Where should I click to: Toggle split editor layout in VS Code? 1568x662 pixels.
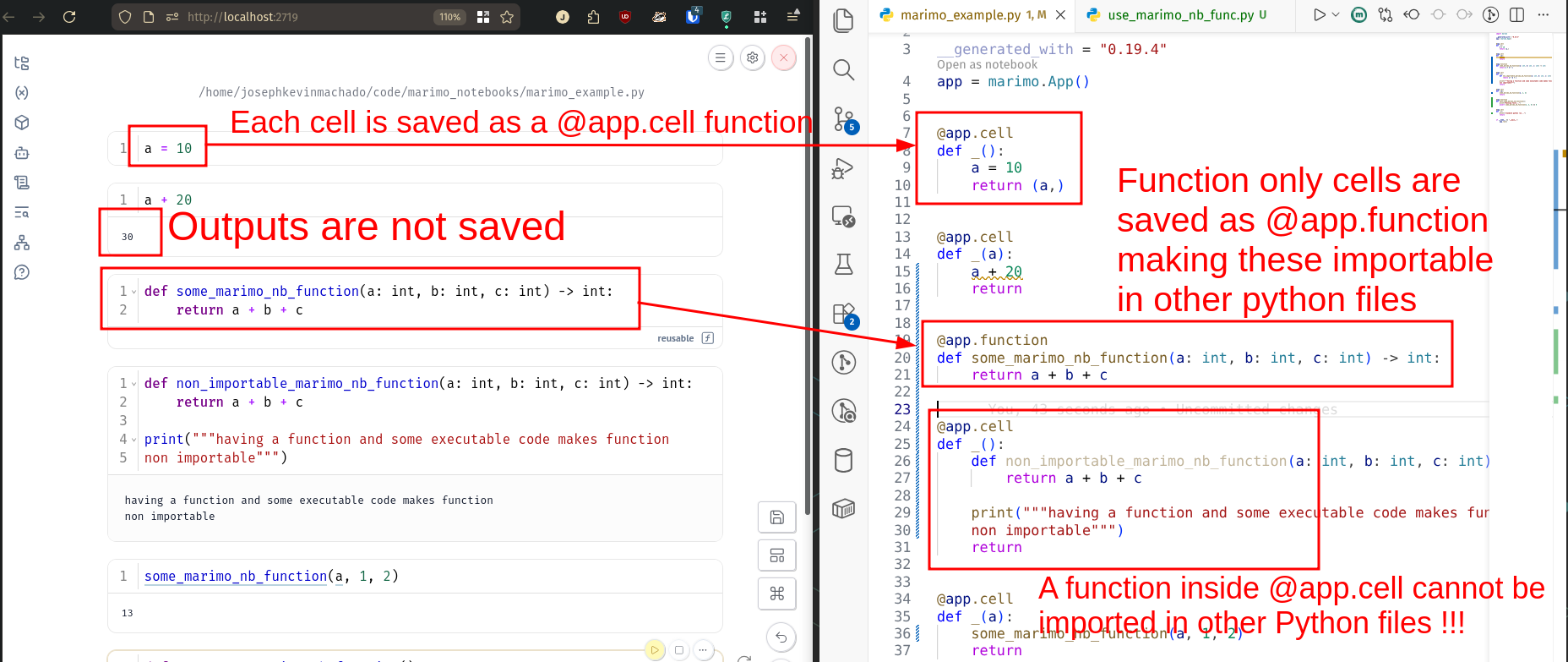[1516, 14]
